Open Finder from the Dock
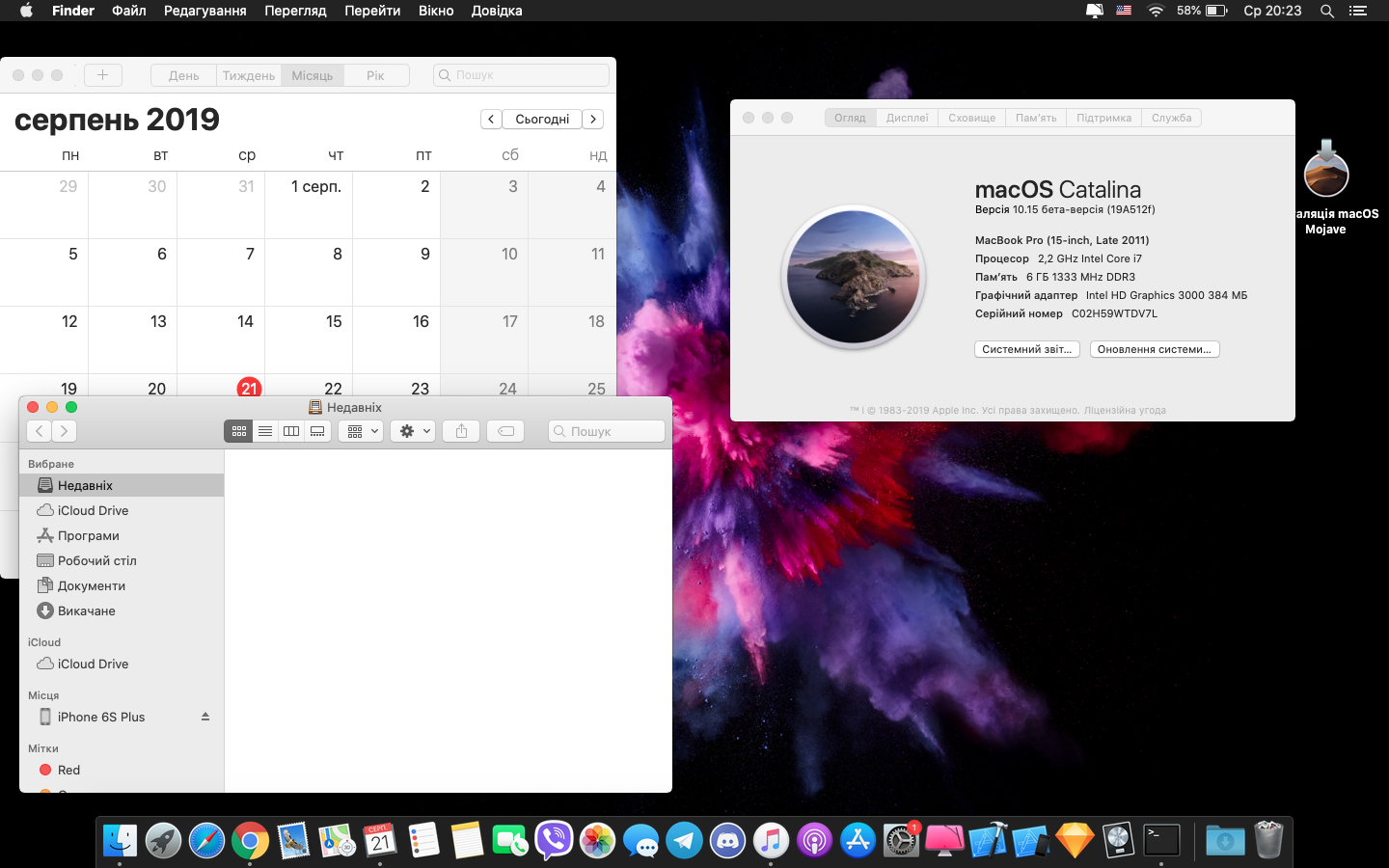The height and width of the screenshot is (868, 1389). (x=121, y=841)
